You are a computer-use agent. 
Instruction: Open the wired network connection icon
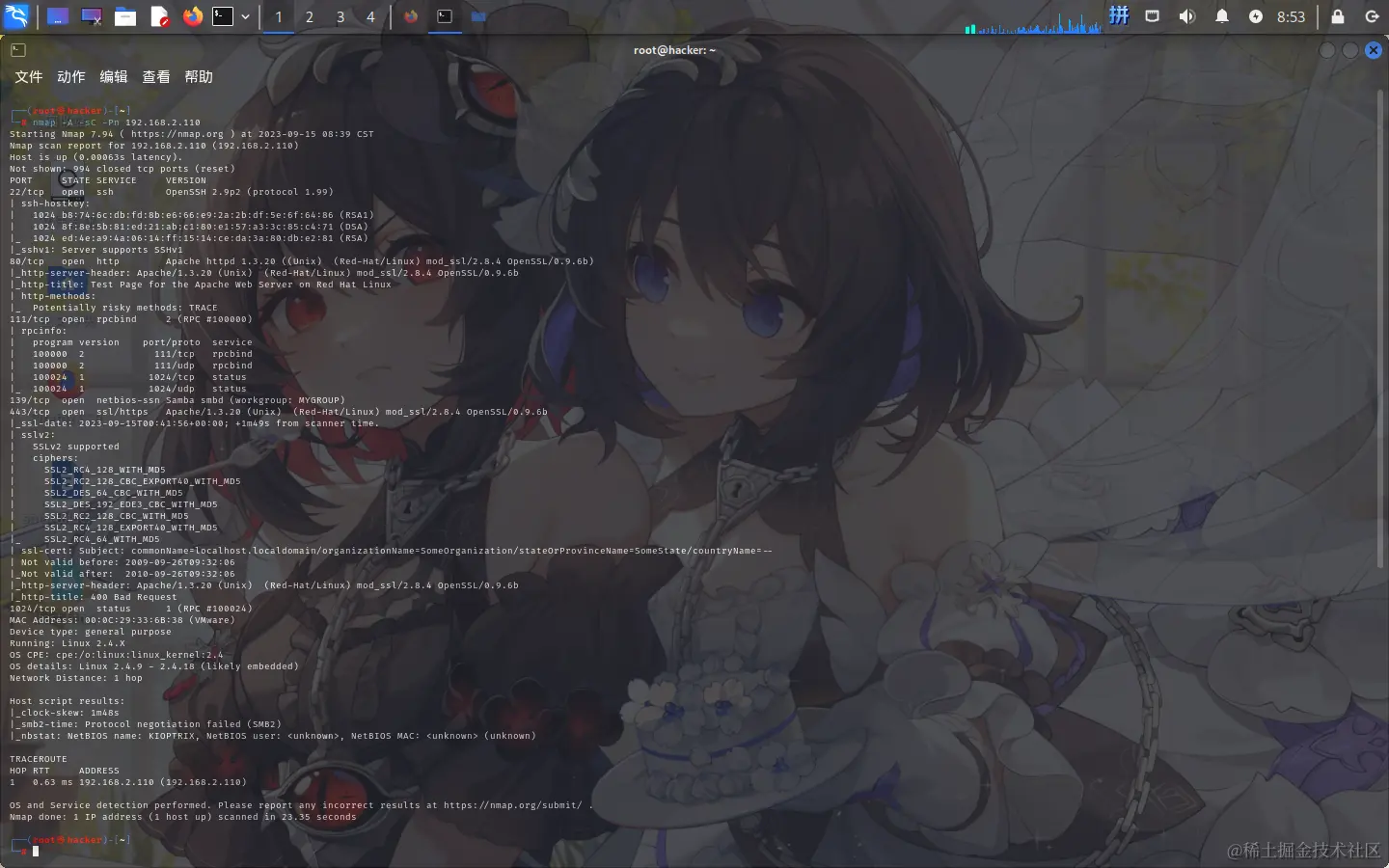click(x=1153, y=16)
